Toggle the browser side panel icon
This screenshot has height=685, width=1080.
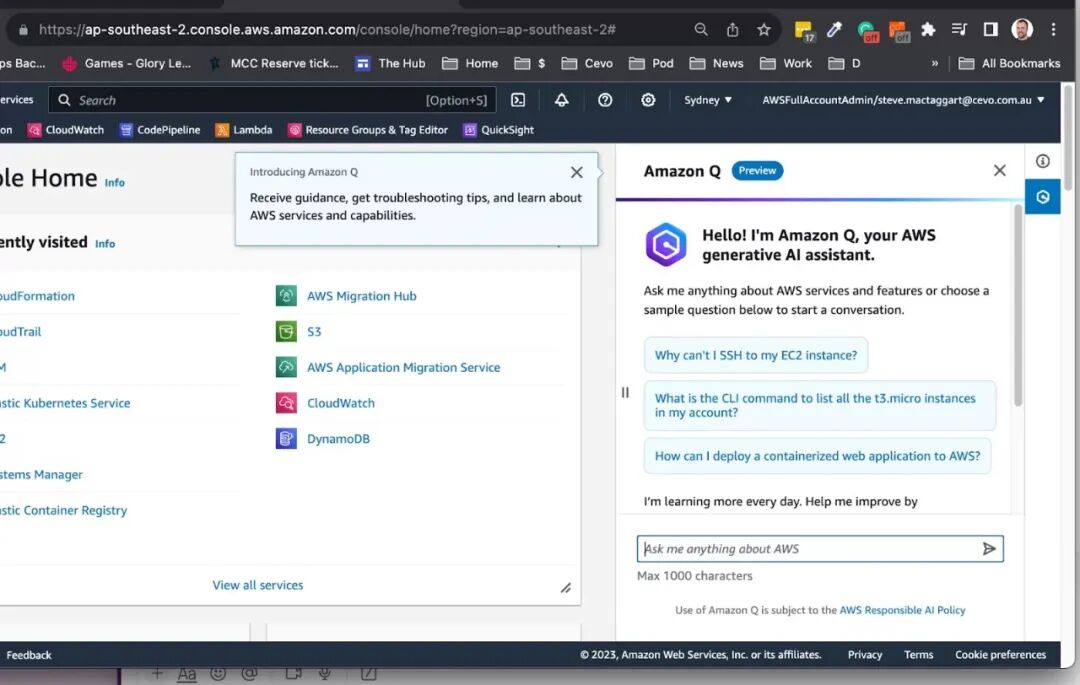[990, 30]
